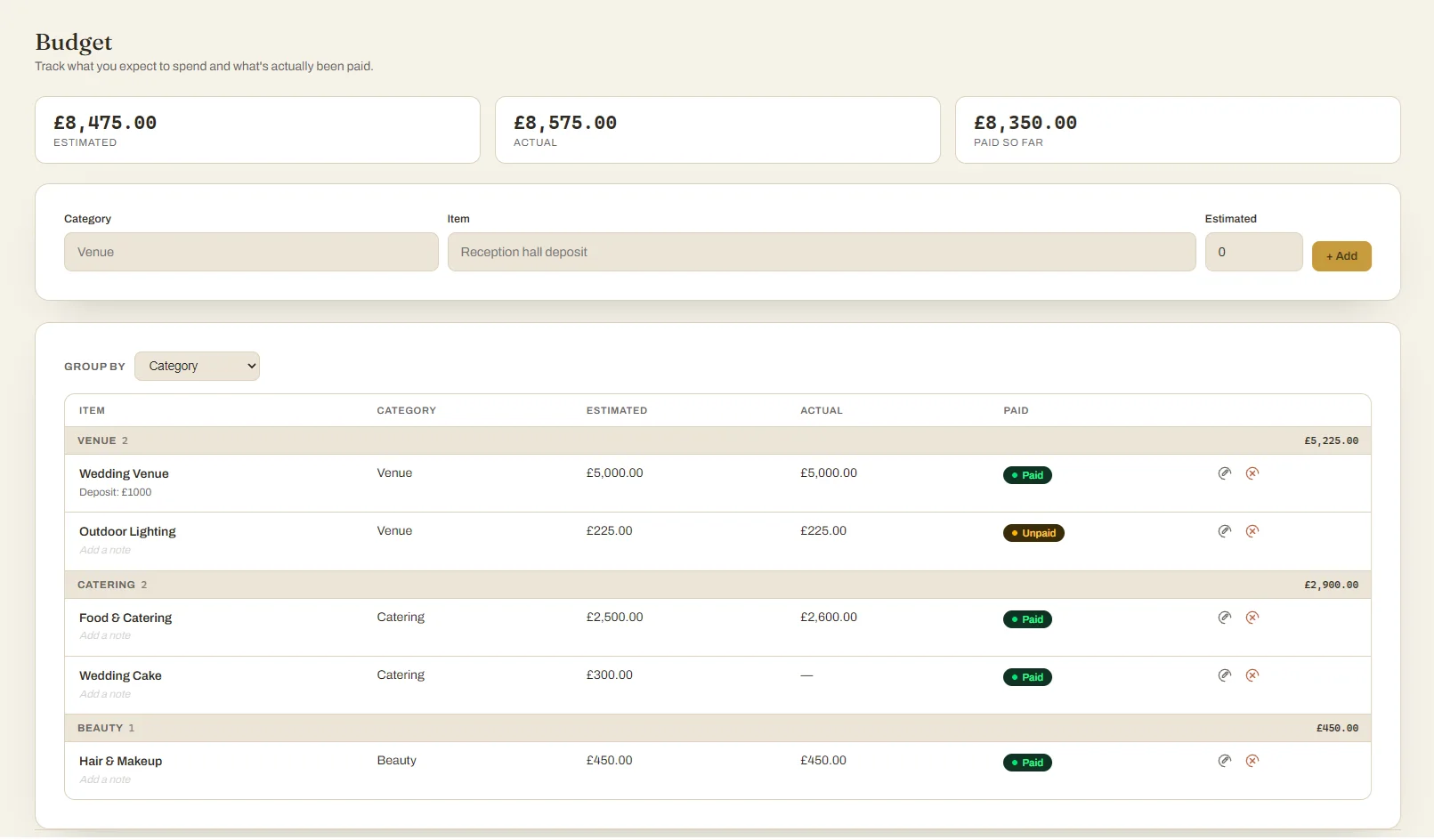The width and height of the screenshot is (1434, 840).
Task: Toggle Paid badge on Hair & Makeup
Action: click(x=1027, y=763)
